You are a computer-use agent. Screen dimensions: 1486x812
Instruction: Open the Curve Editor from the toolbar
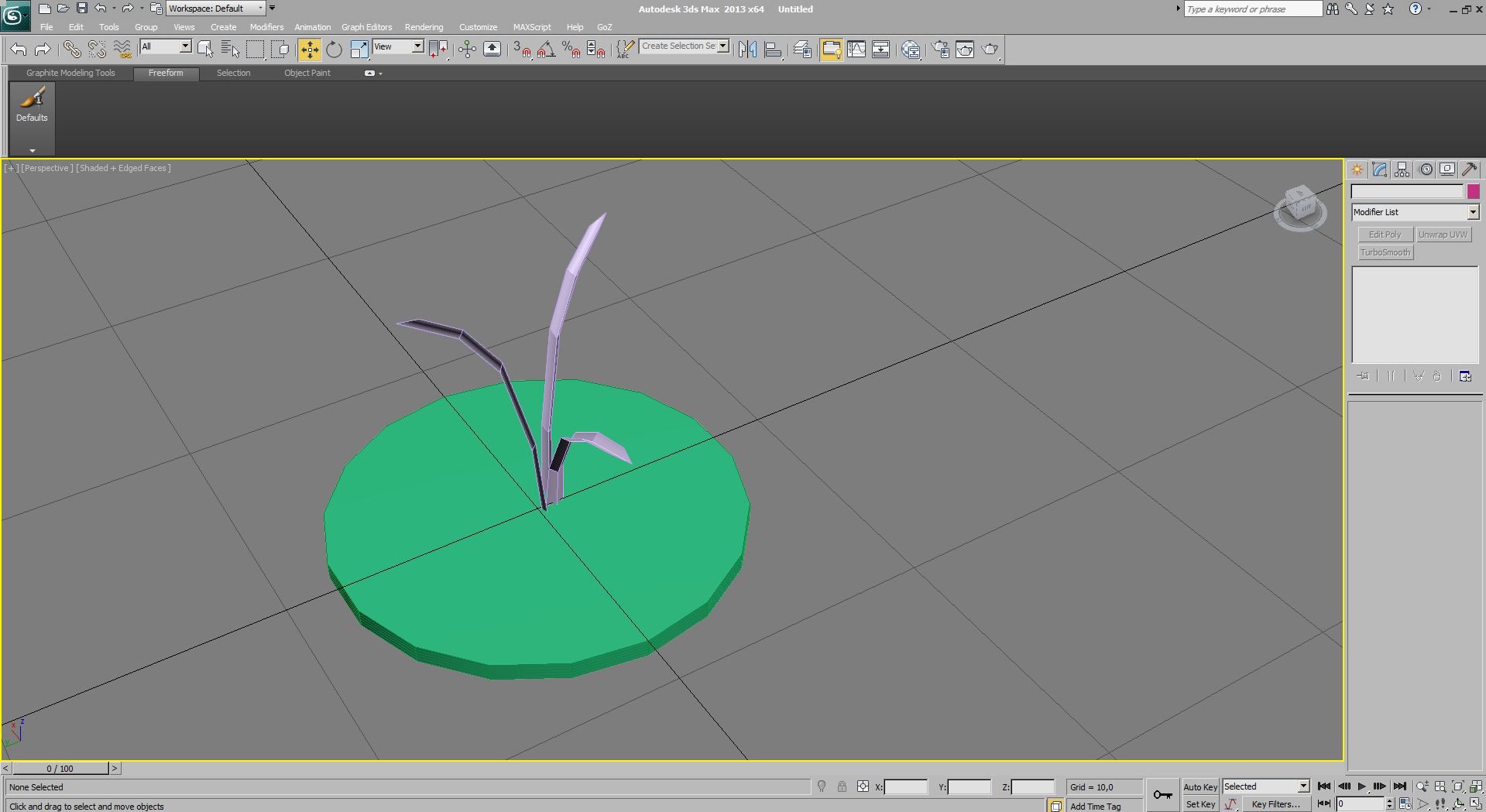(856, 50)
